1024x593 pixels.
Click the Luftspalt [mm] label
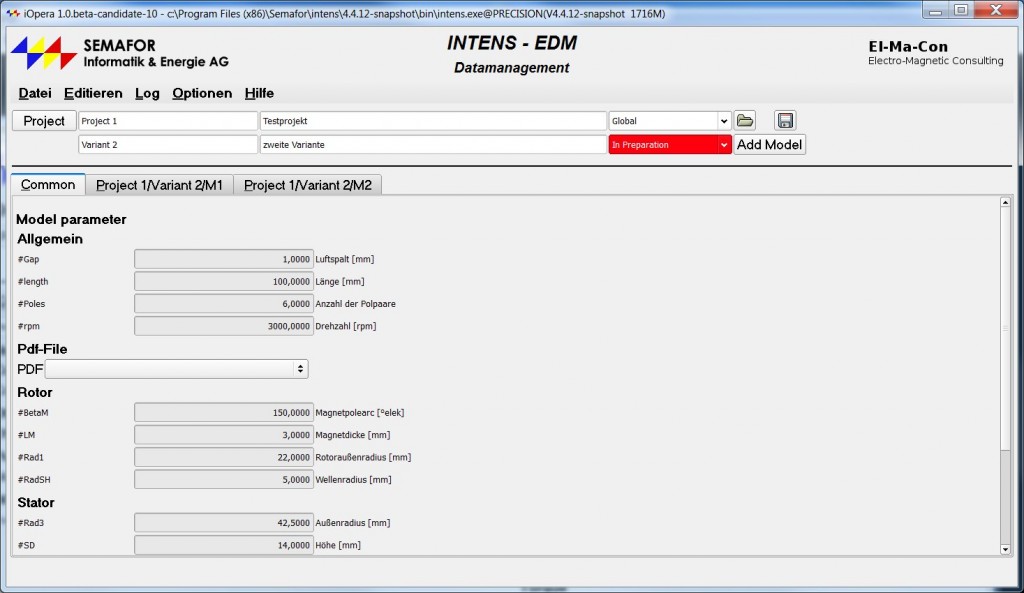[345, 259]
